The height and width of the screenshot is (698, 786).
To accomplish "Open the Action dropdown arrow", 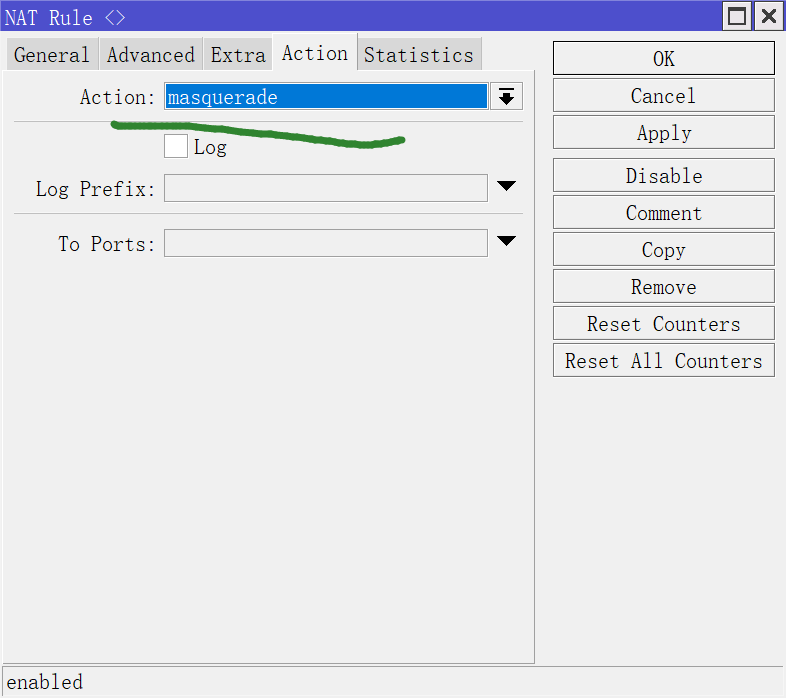I will [x=506, y=97].
